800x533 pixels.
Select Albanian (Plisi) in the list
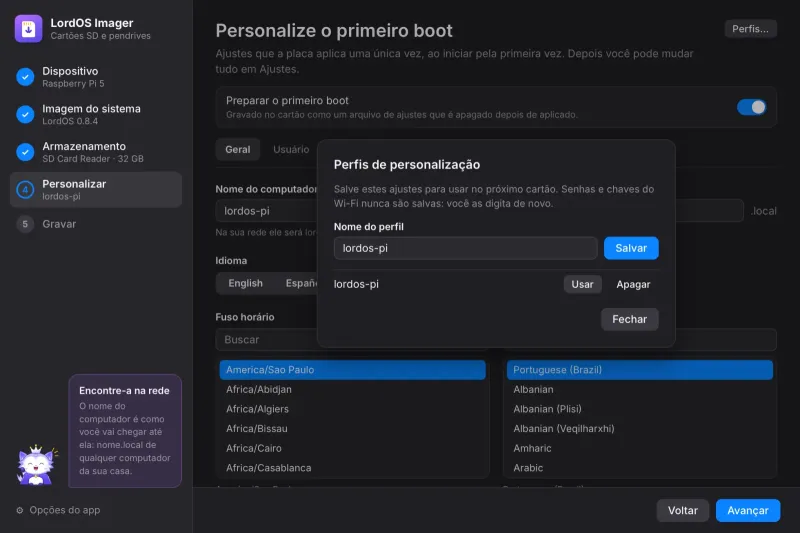tap(640, 409)
